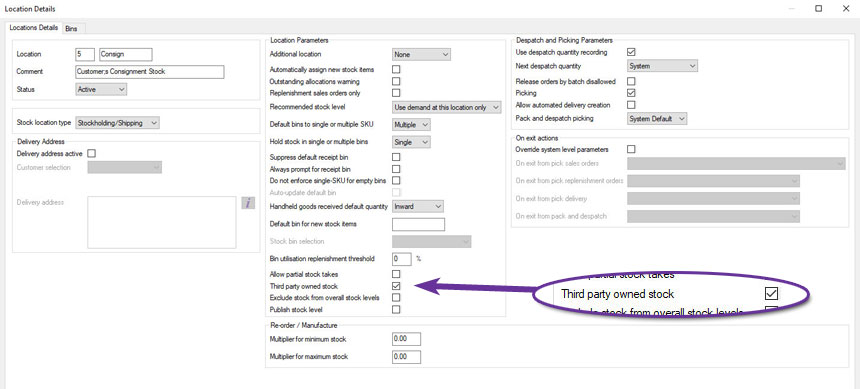Open the Next despatch quantity dropdown
This screenshot has height=389, width=860.
tap(662, 66)
